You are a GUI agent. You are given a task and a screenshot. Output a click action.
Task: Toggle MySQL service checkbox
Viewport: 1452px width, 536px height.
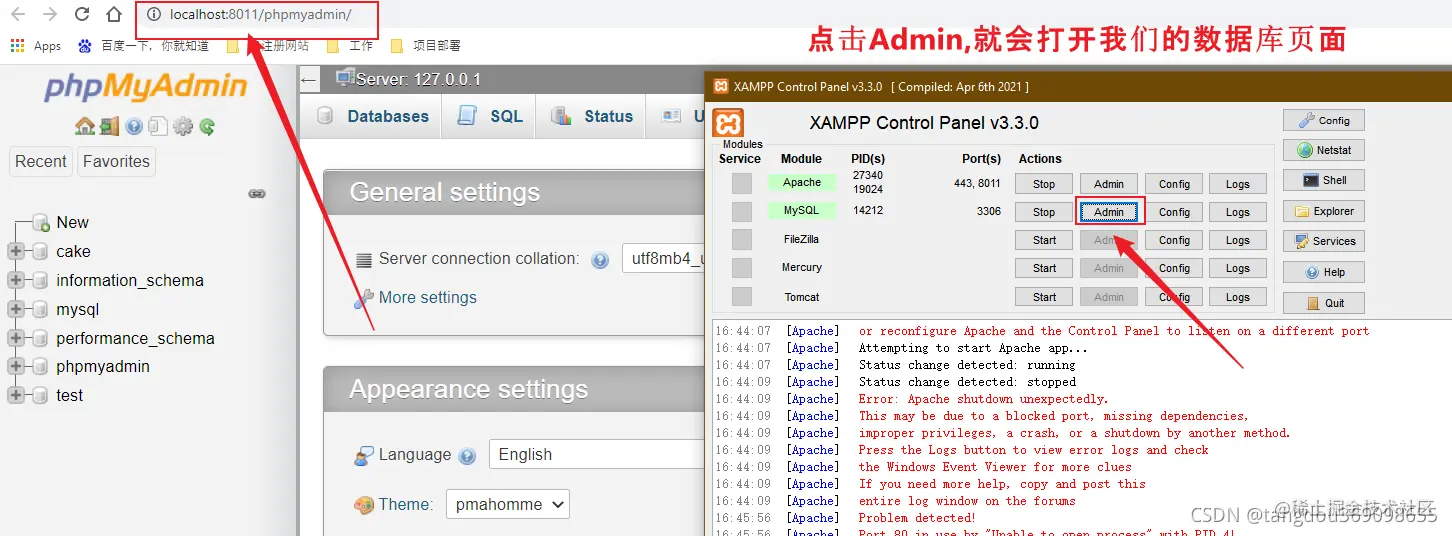[x=741, y=211]
